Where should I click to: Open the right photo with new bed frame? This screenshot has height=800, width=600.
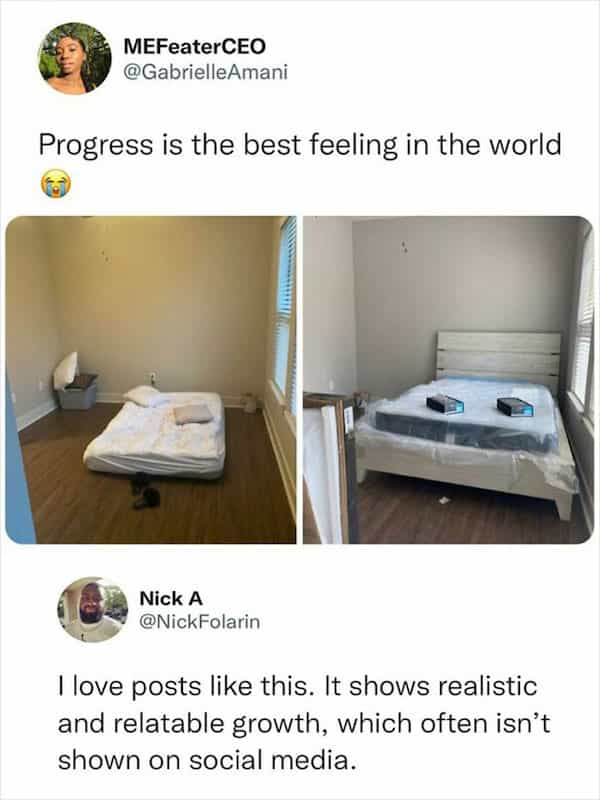point(447,380)
